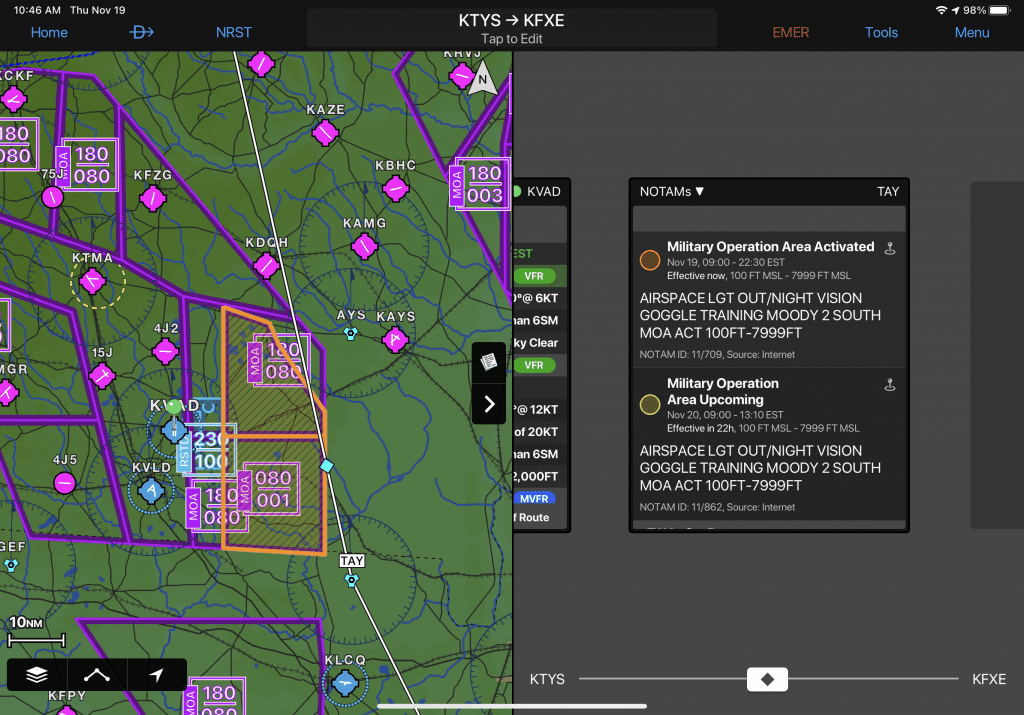Viewport: 1024px width, 715px height.
Task: Show MOA Upcoming NOTAM on map
Action: (x=889, y=385)
